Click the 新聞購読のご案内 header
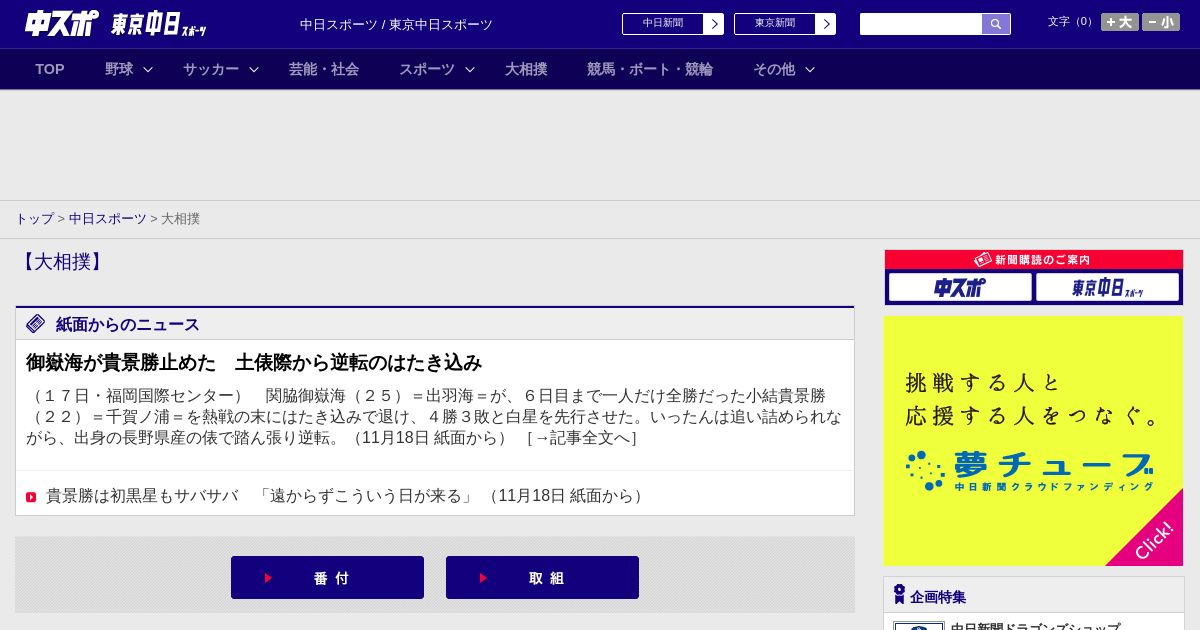This screenshot has width=1200, height=630. [1033, 259]
